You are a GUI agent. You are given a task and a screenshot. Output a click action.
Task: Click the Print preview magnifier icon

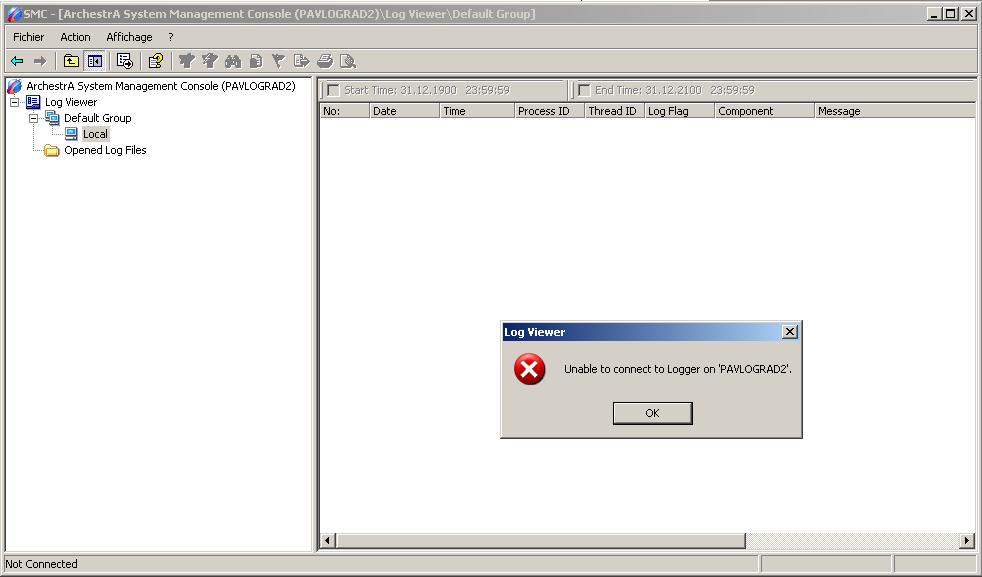348,61
